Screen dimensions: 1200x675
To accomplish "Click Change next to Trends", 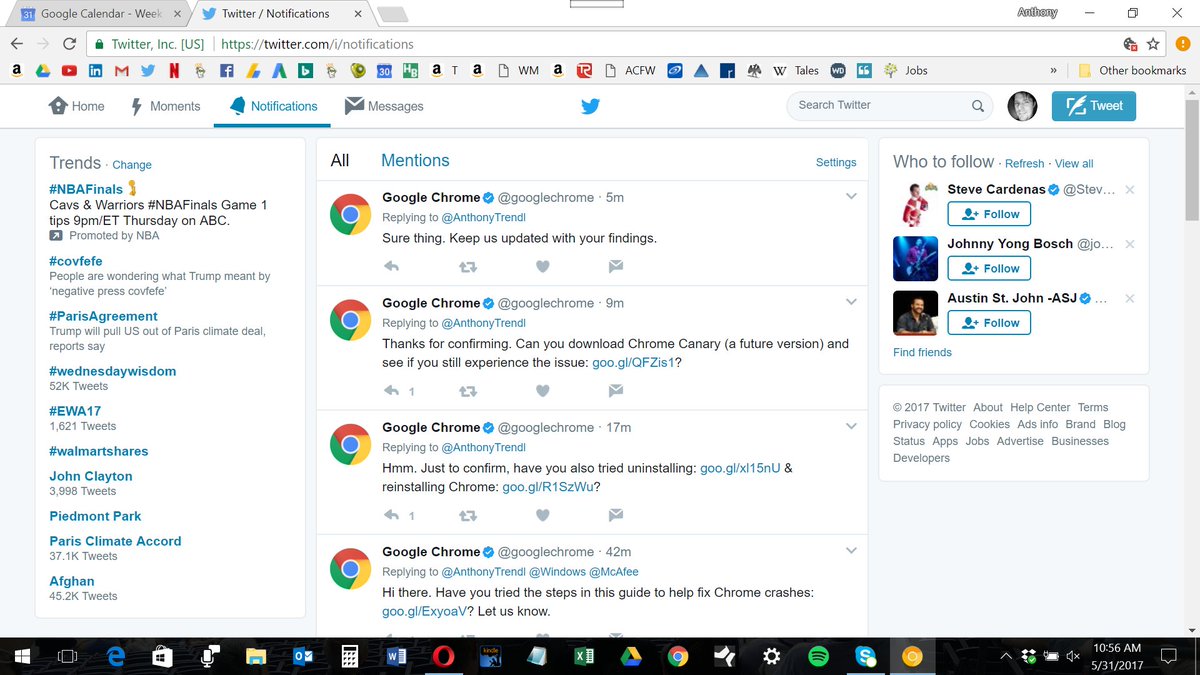I will pos(132,165).
